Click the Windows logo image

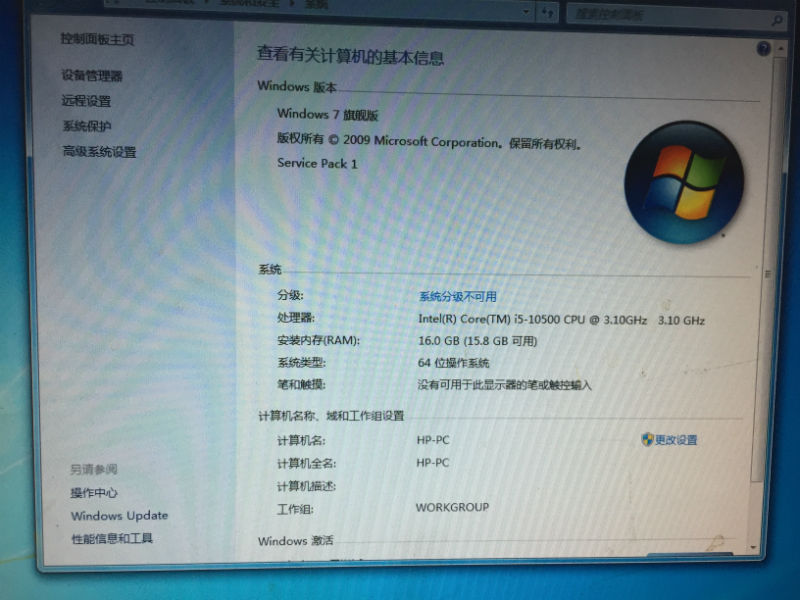(x=684, y=182)
